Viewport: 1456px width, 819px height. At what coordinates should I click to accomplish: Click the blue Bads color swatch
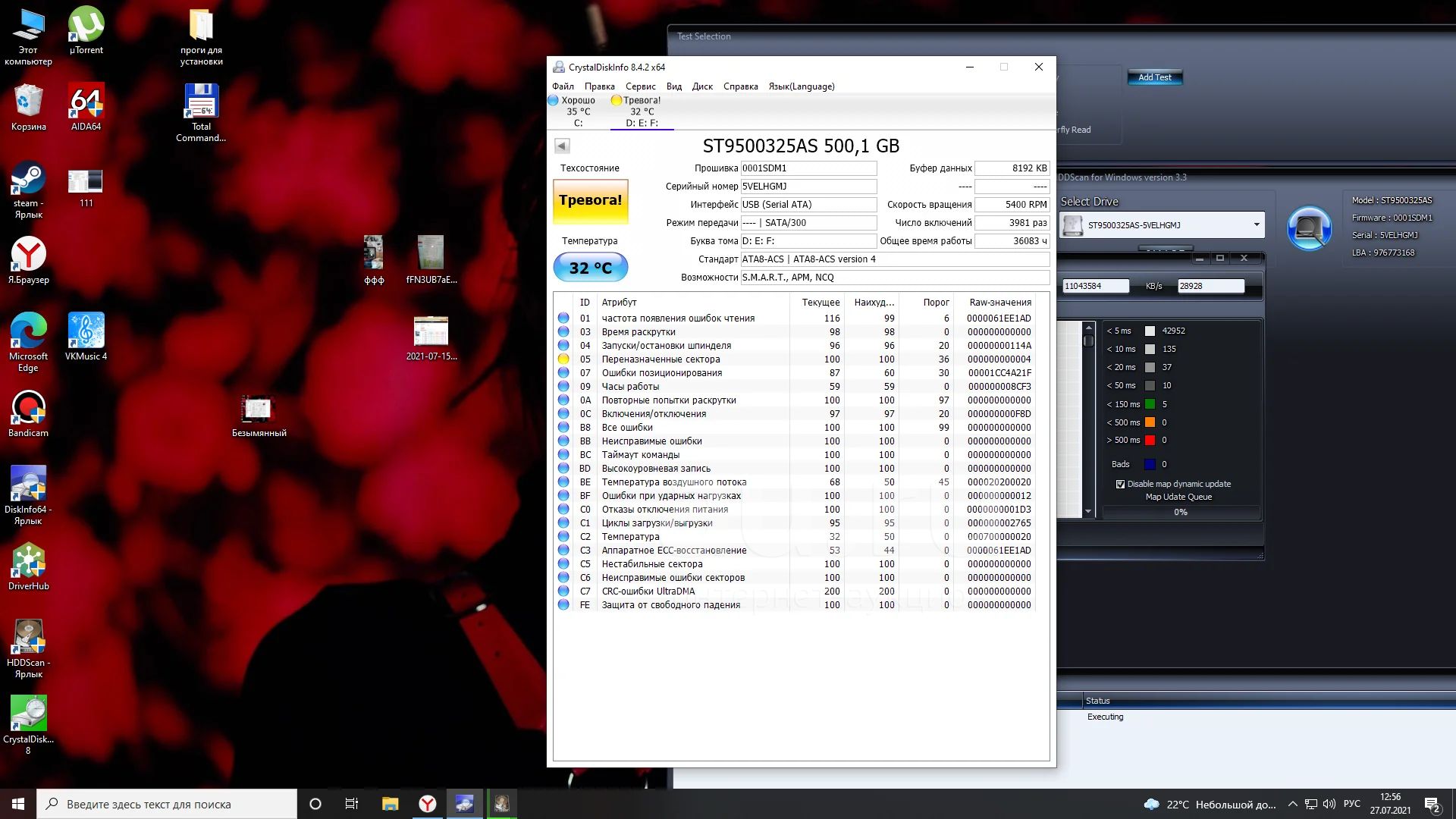click(x=1150, y=464)
